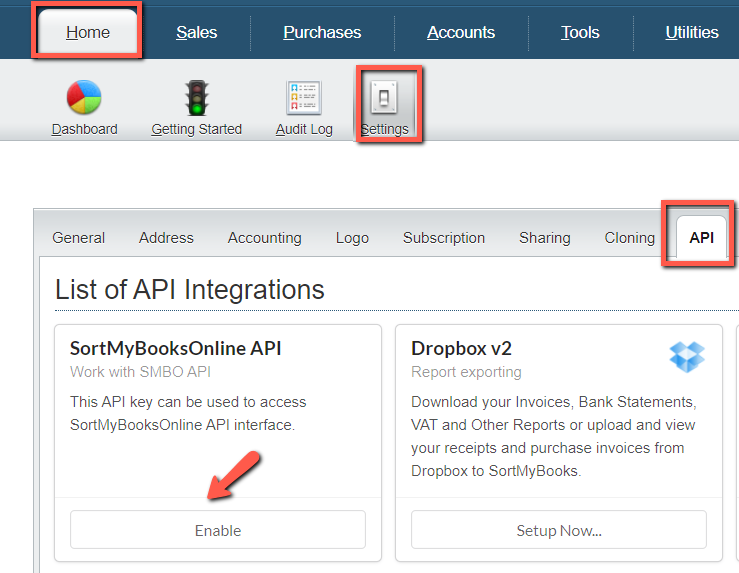
Task: Switch to the General tab
Action: [x=79, y=238]
